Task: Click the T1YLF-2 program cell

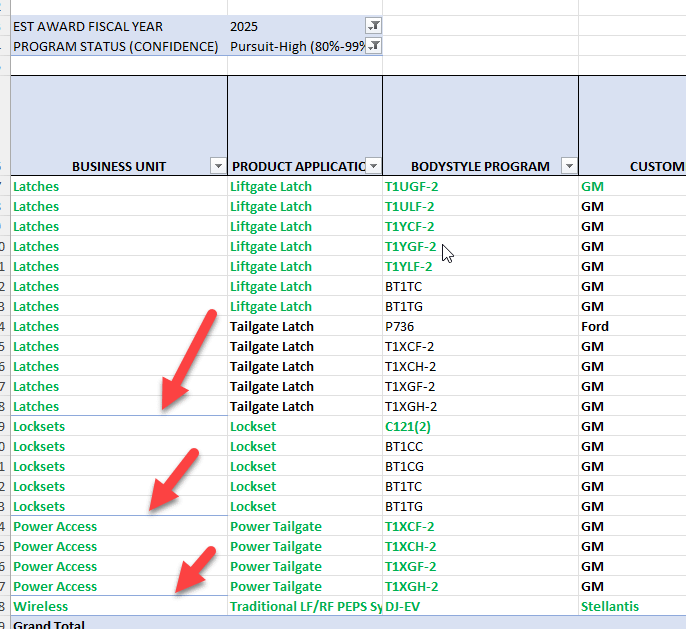Action: point(409,266)
